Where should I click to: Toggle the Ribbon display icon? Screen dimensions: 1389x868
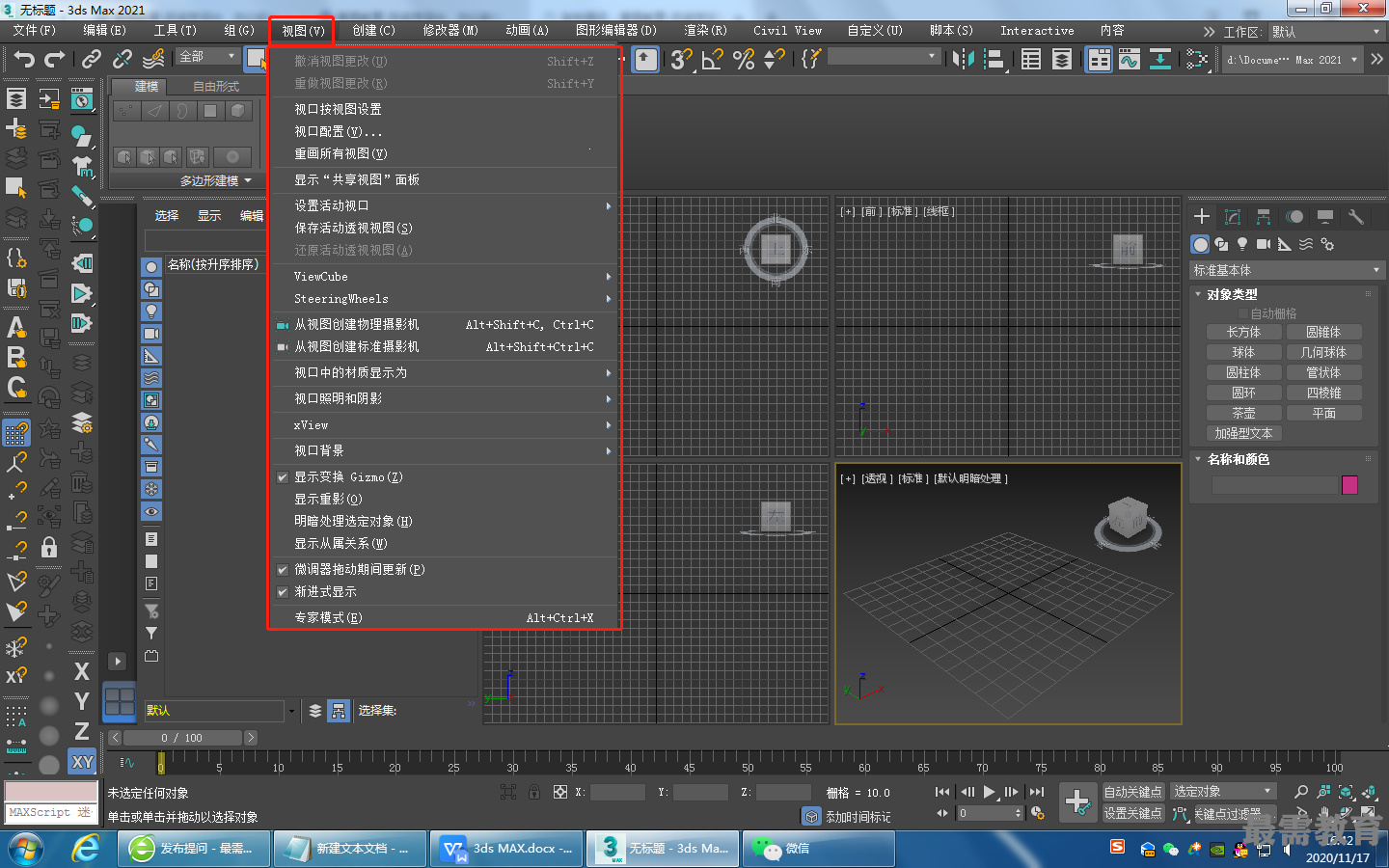point(1099,60)
